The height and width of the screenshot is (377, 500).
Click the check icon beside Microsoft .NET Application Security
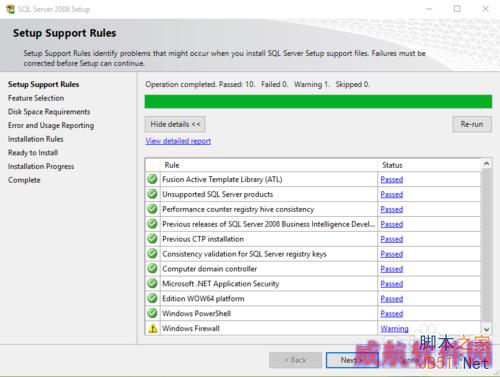pos(152,283)
